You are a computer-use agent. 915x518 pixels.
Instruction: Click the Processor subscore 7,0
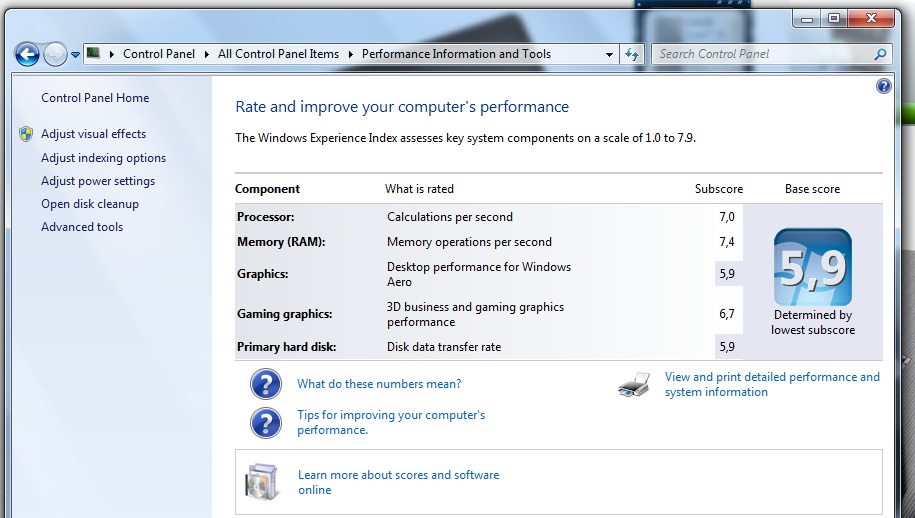[727, 217]
